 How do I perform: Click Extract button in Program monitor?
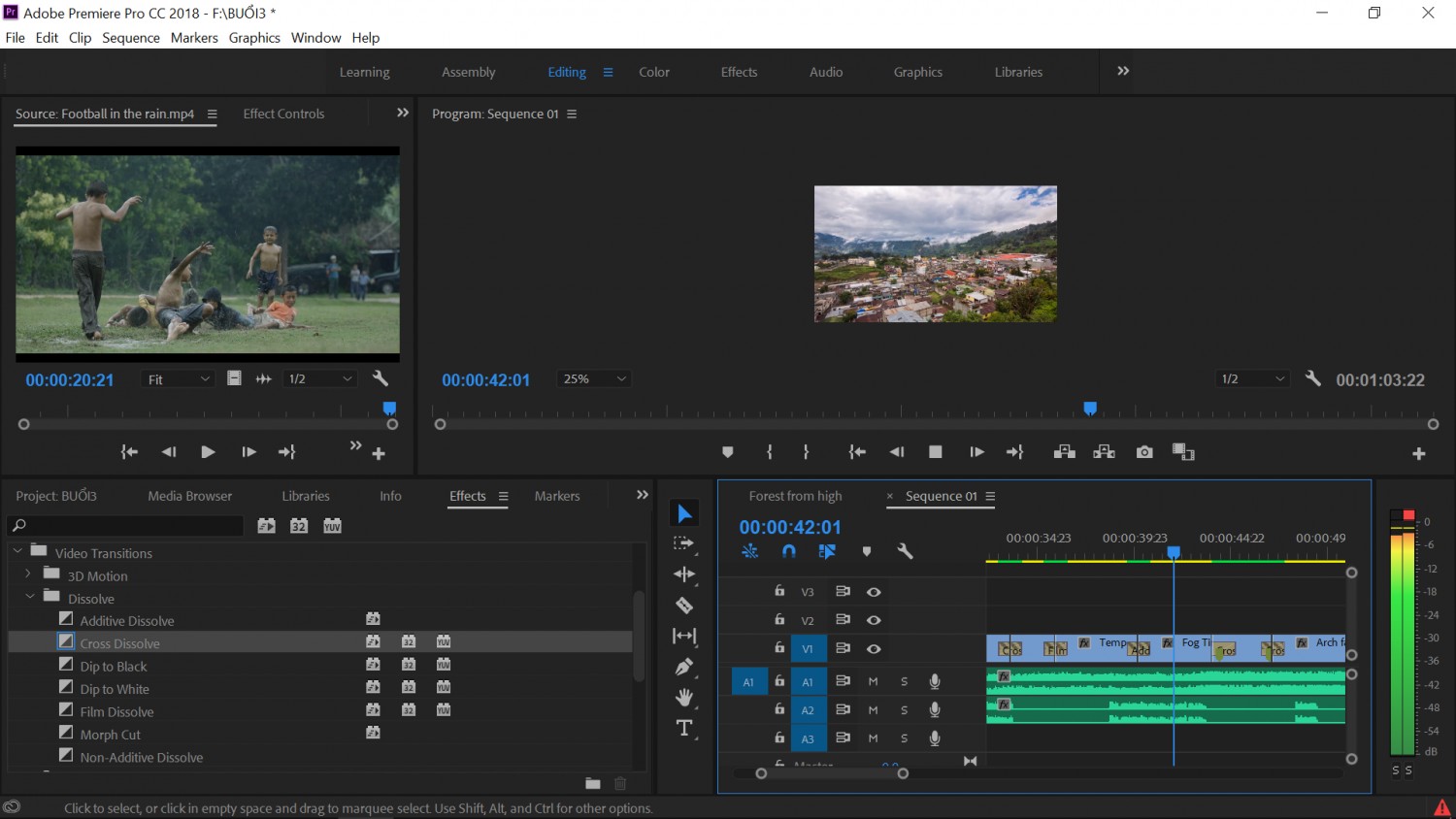point(1104,452)
